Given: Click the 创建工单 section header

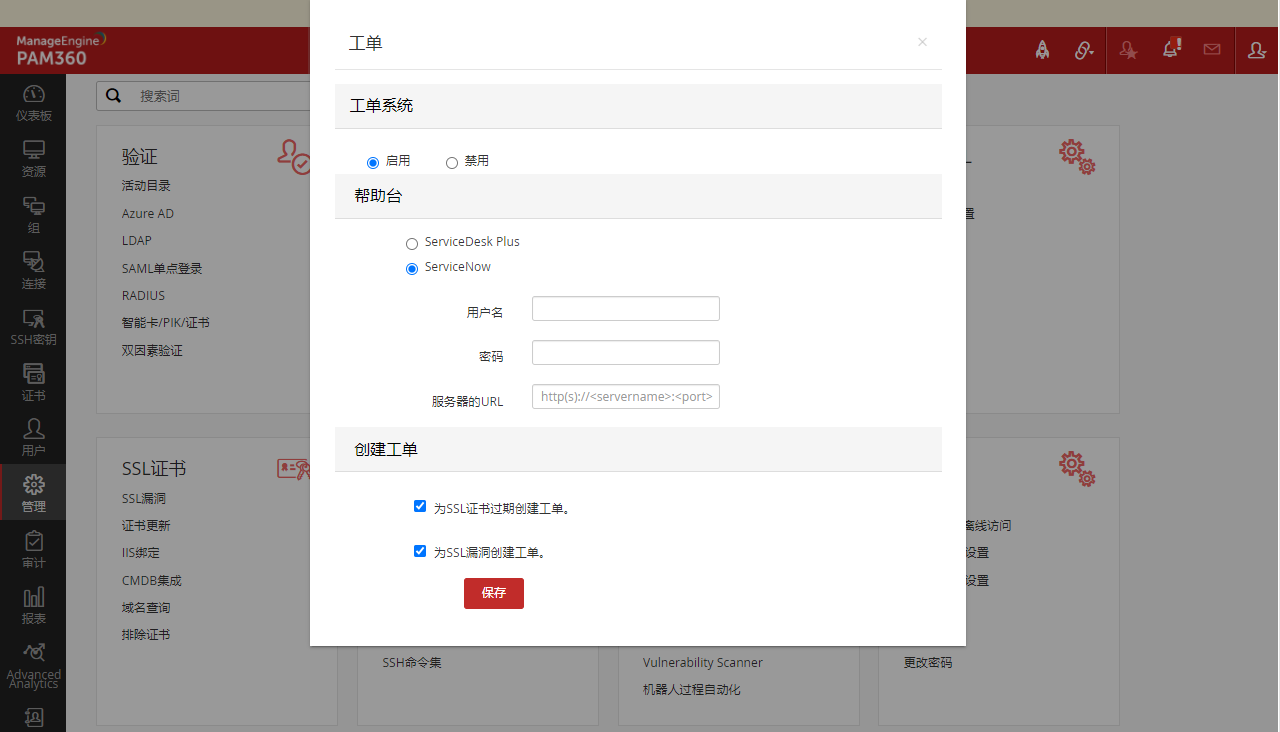Looking at the screenshot, I should pos(638,449).
